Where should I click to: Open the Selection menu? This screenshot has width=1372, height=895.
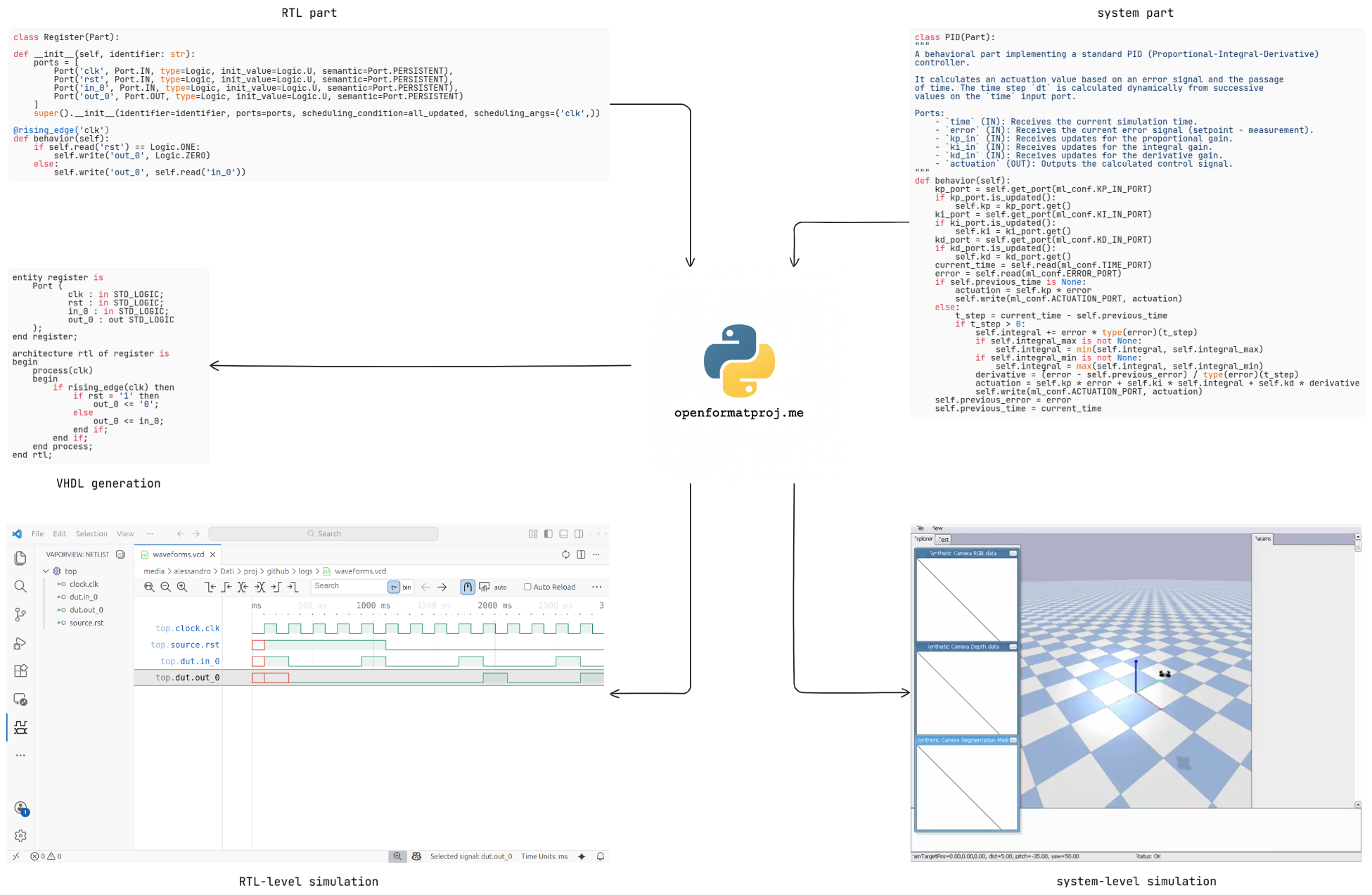(x=91, y=534)
